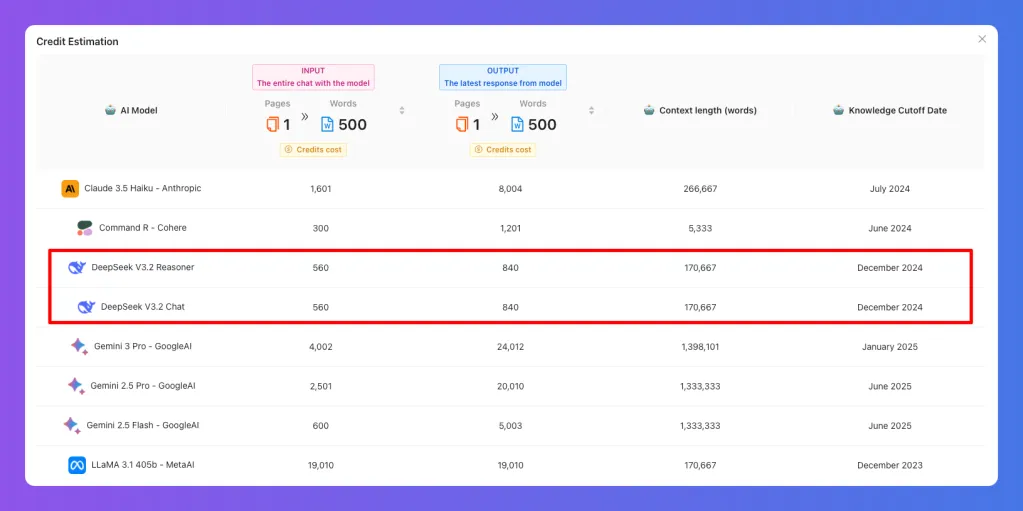Image resolution: width=1023 pixels, height=511 pixels.
Task: Click January 2025 cutoff date
Action: tap(890, 347)
